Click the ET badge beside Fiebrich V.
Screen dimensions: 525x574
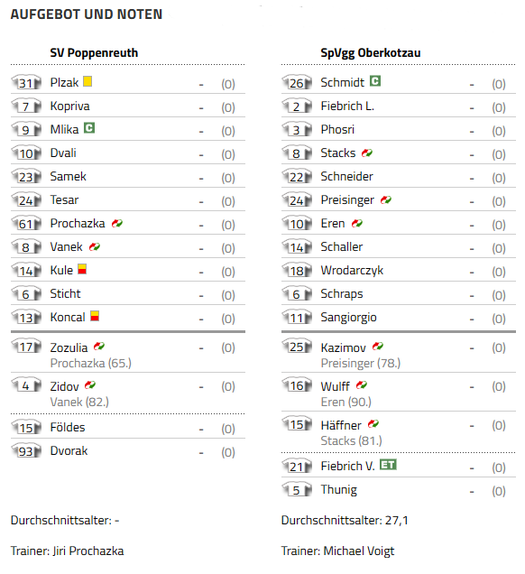[388, 465]
